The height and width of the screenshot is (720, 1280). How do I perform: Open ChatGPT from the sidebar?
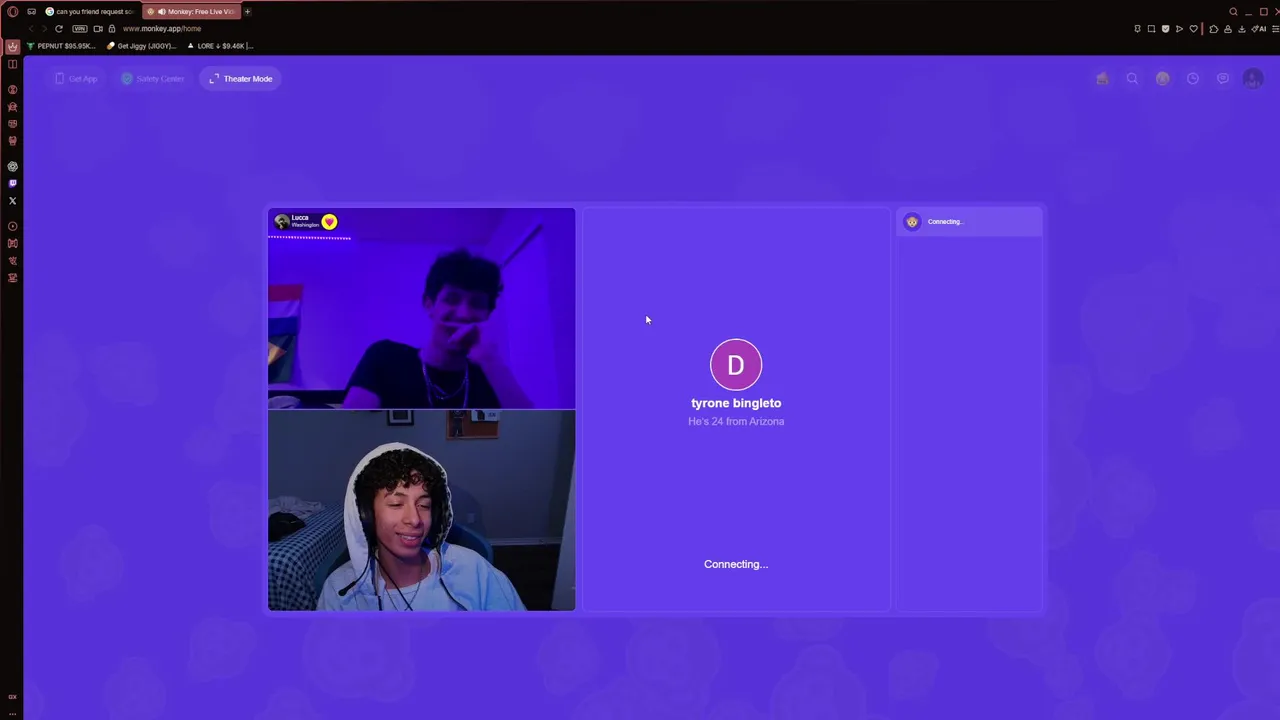pyautogui.click(x=12, y=166)
